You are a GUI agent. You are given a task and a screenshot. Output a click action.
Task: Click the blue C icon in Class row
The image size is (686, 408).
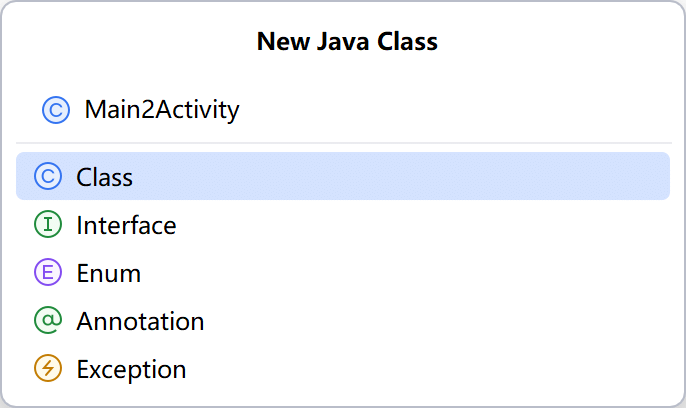point(48,177)
